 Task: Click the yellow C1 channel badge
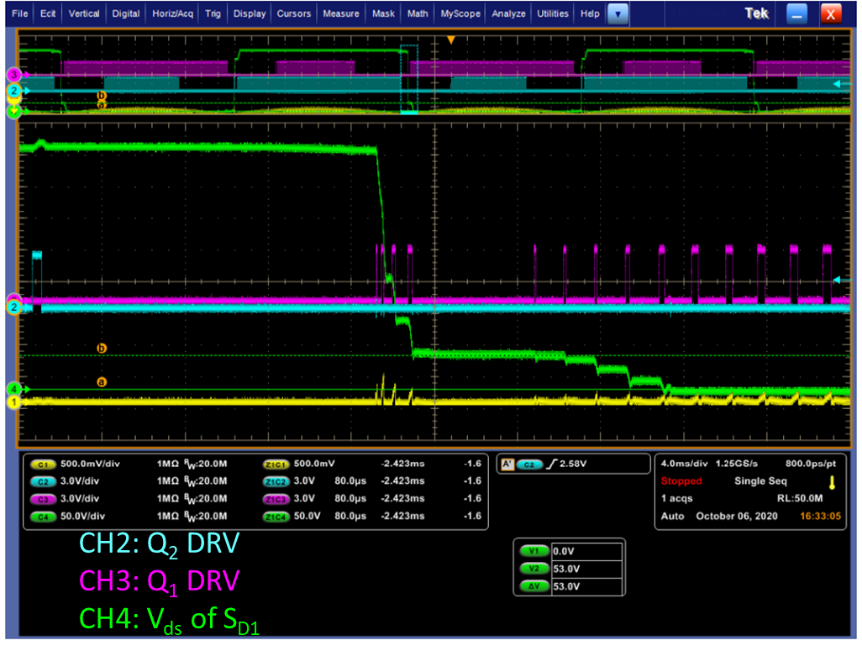pyautogui.click(x=42, y=465)
